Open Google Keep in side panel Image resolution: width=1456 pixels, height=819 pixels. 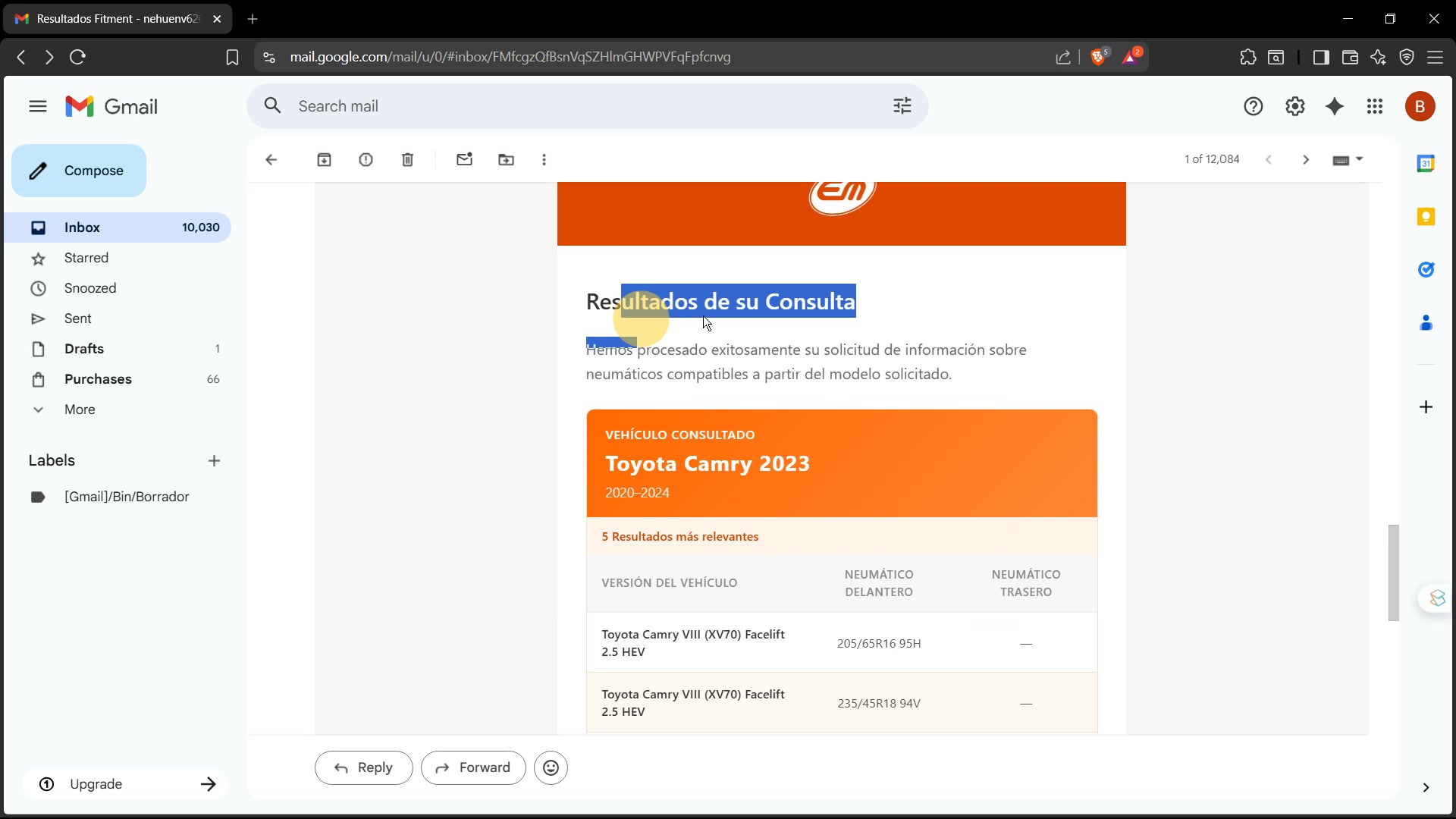pos(1426,217)
